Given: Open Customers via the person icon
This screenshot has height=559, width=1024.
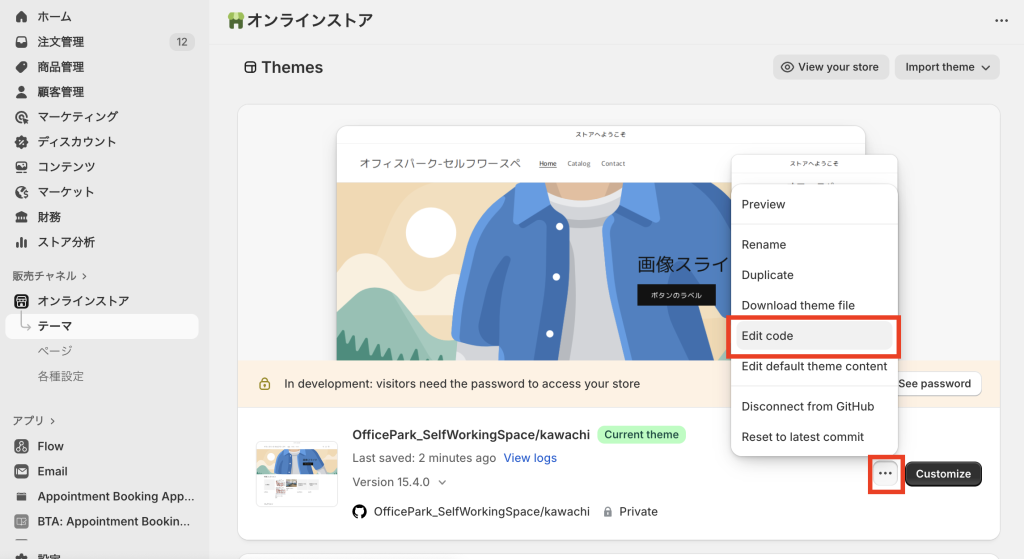Looking at the screenshot, I should click(21, 92).
